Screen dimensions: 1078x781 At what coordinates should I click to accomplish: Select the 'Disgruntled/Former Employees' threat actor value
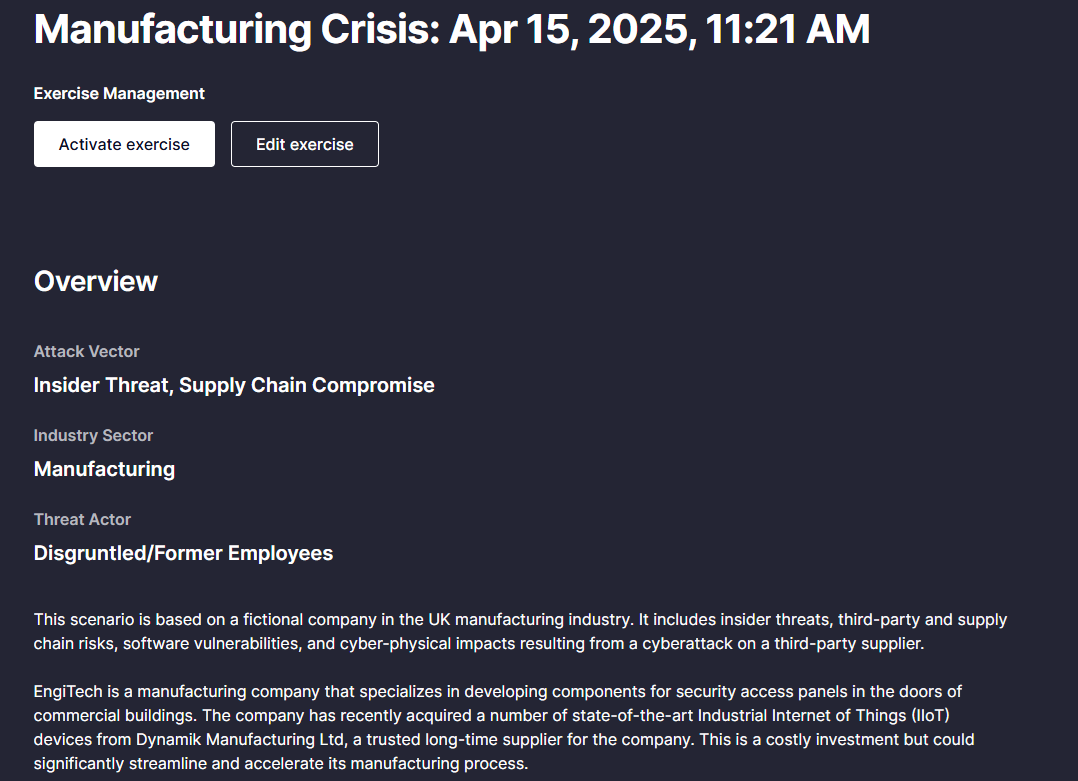pyautogui.click(x=183, y=553)
